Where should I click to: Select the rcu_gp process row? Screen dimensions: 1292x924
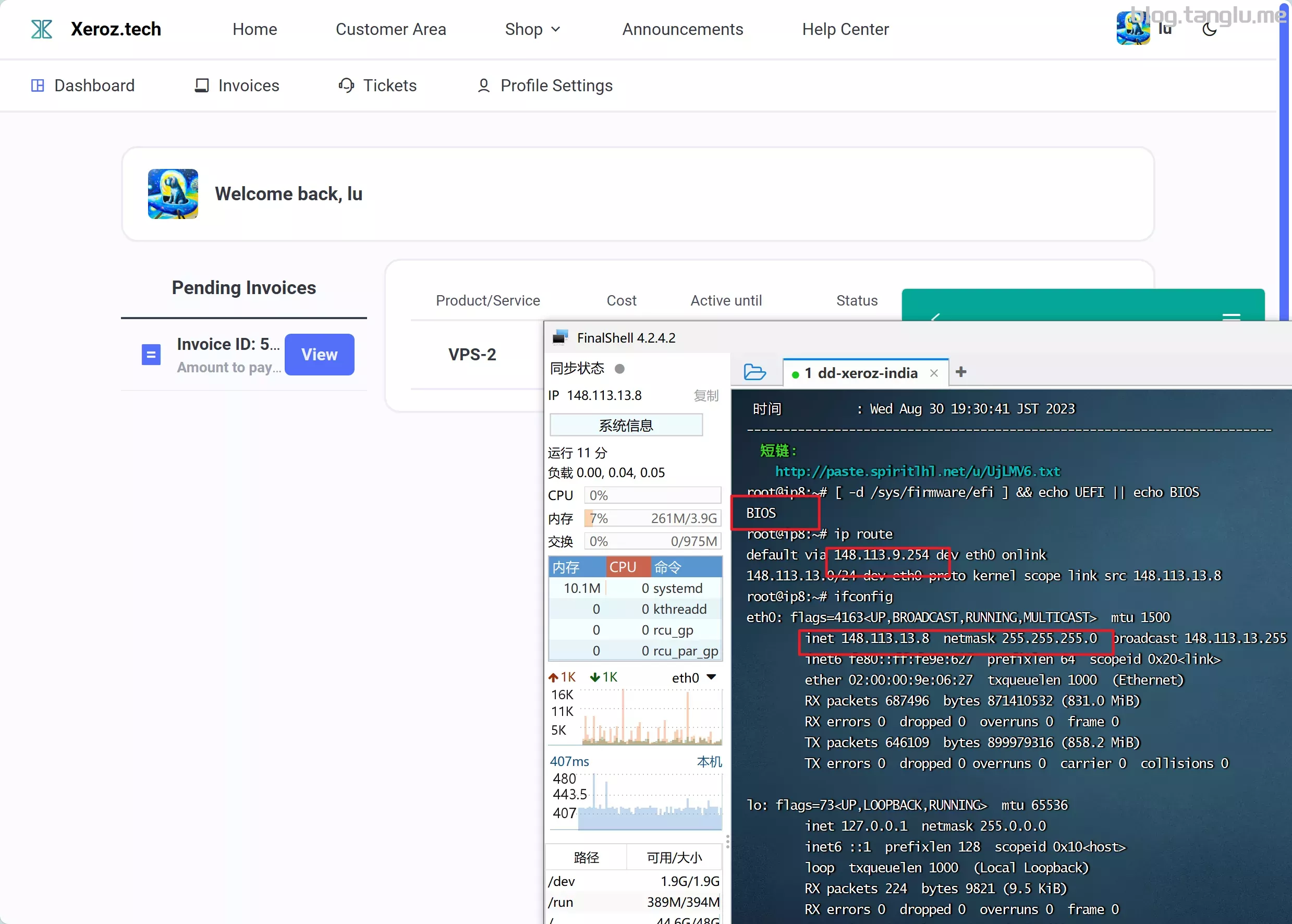click(636, 630)
